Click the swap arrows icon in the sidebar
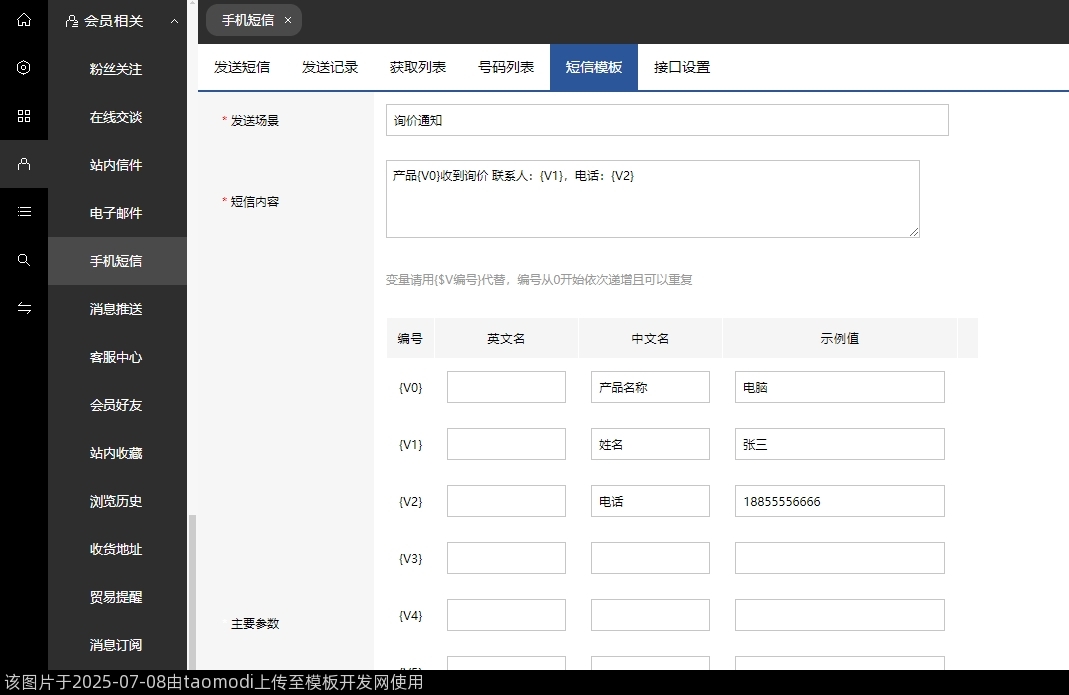 tap(24, 308)
